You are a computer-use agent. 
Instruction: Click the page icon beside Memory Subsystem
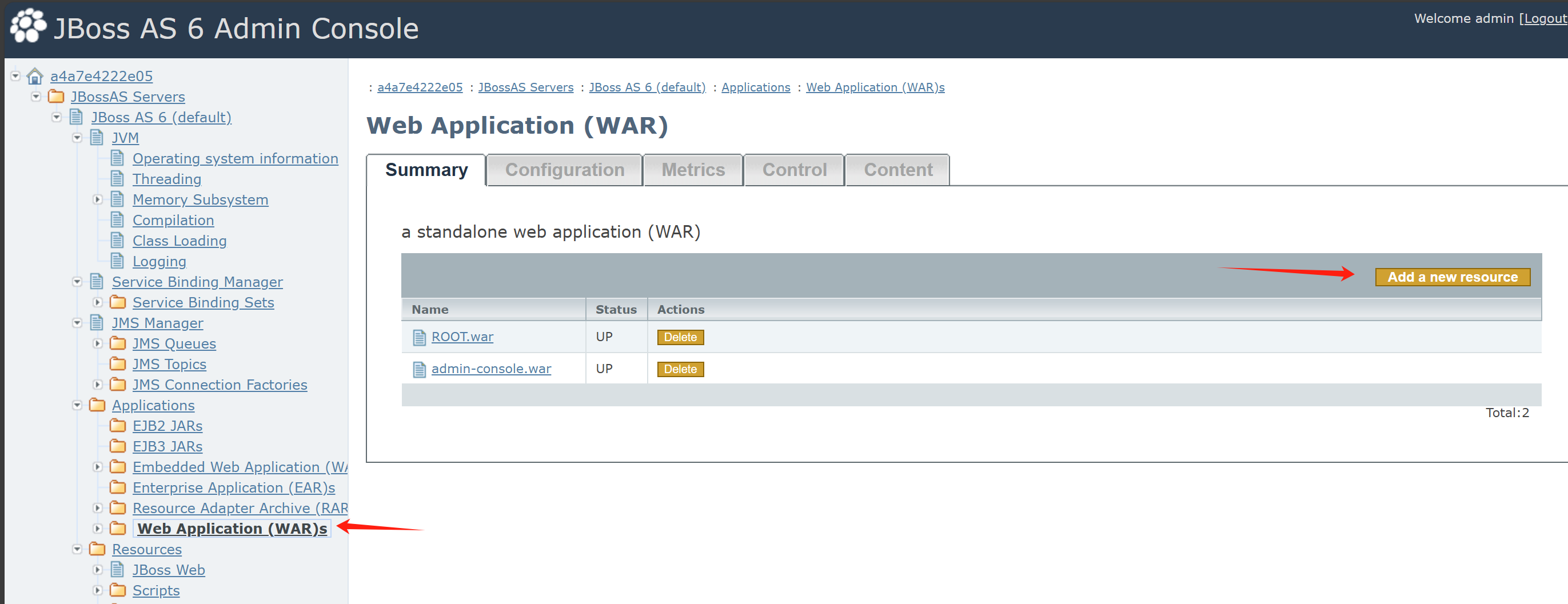tap(118, 199)
